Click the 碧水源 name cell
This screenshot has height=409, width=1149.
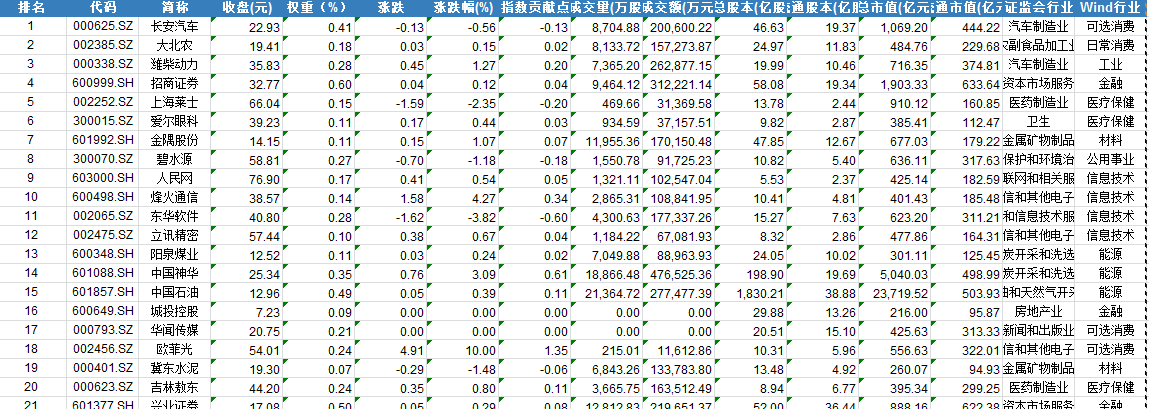[x=174, y=160]
